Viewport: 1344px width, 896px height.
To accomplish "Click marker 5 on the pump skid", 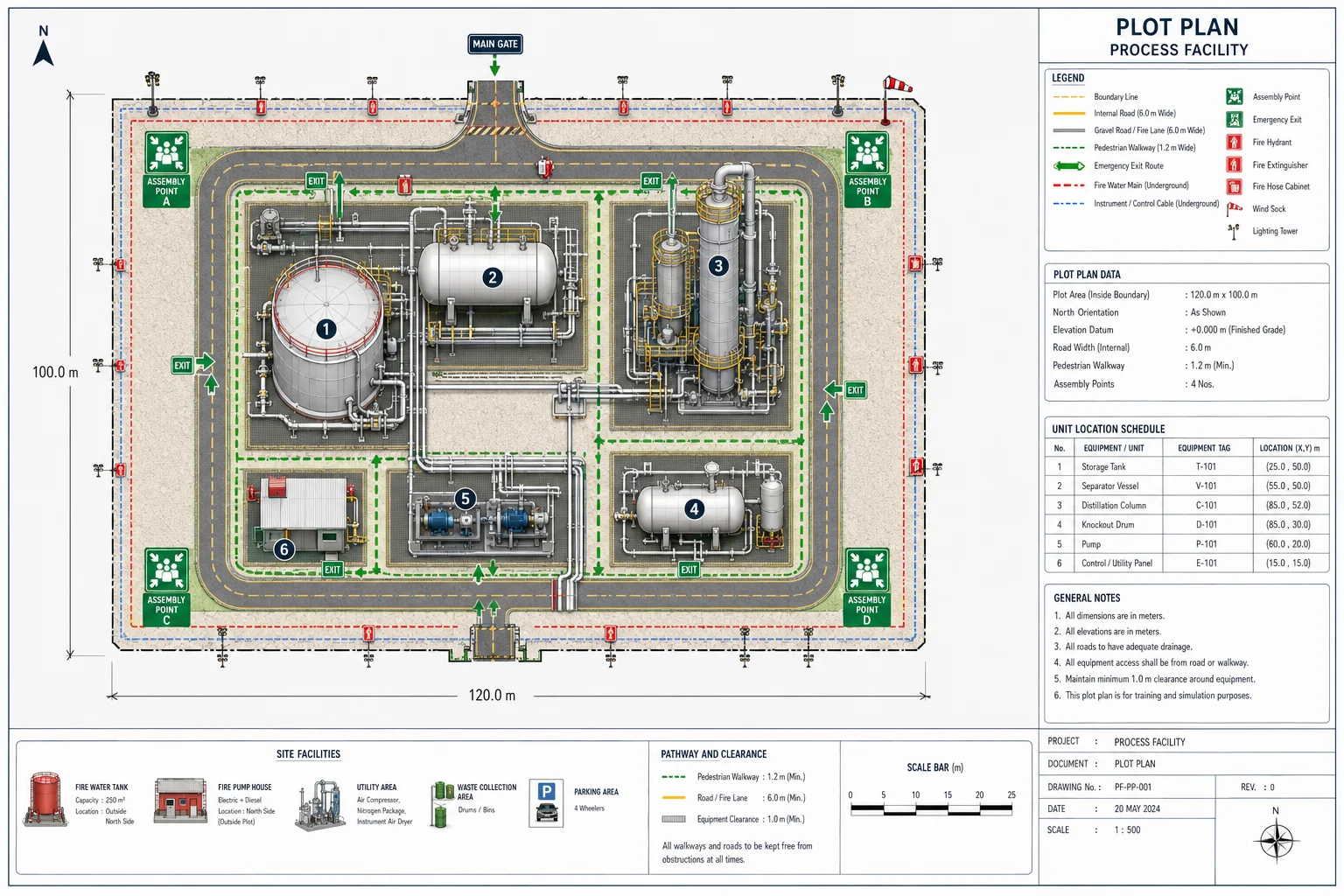I will 465,499.
